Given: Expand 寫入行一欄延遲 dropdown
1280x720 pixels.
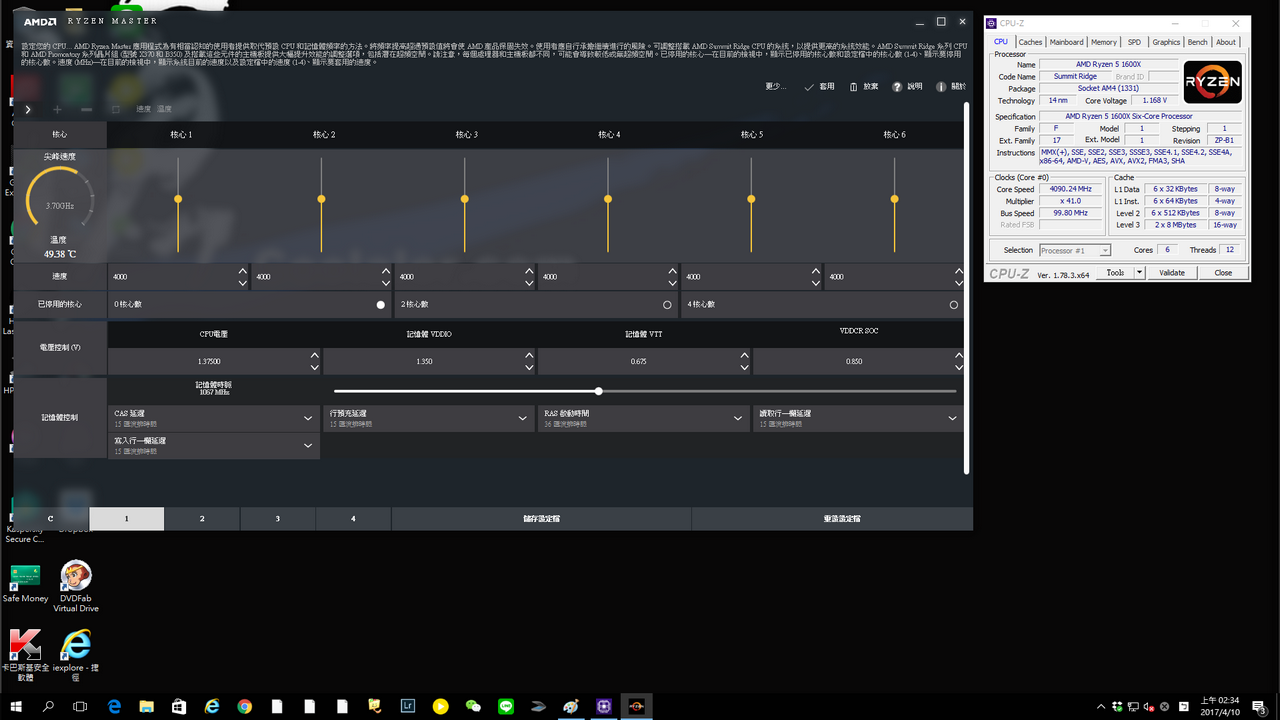Looking at the screenshot, I should coord(308,445).
